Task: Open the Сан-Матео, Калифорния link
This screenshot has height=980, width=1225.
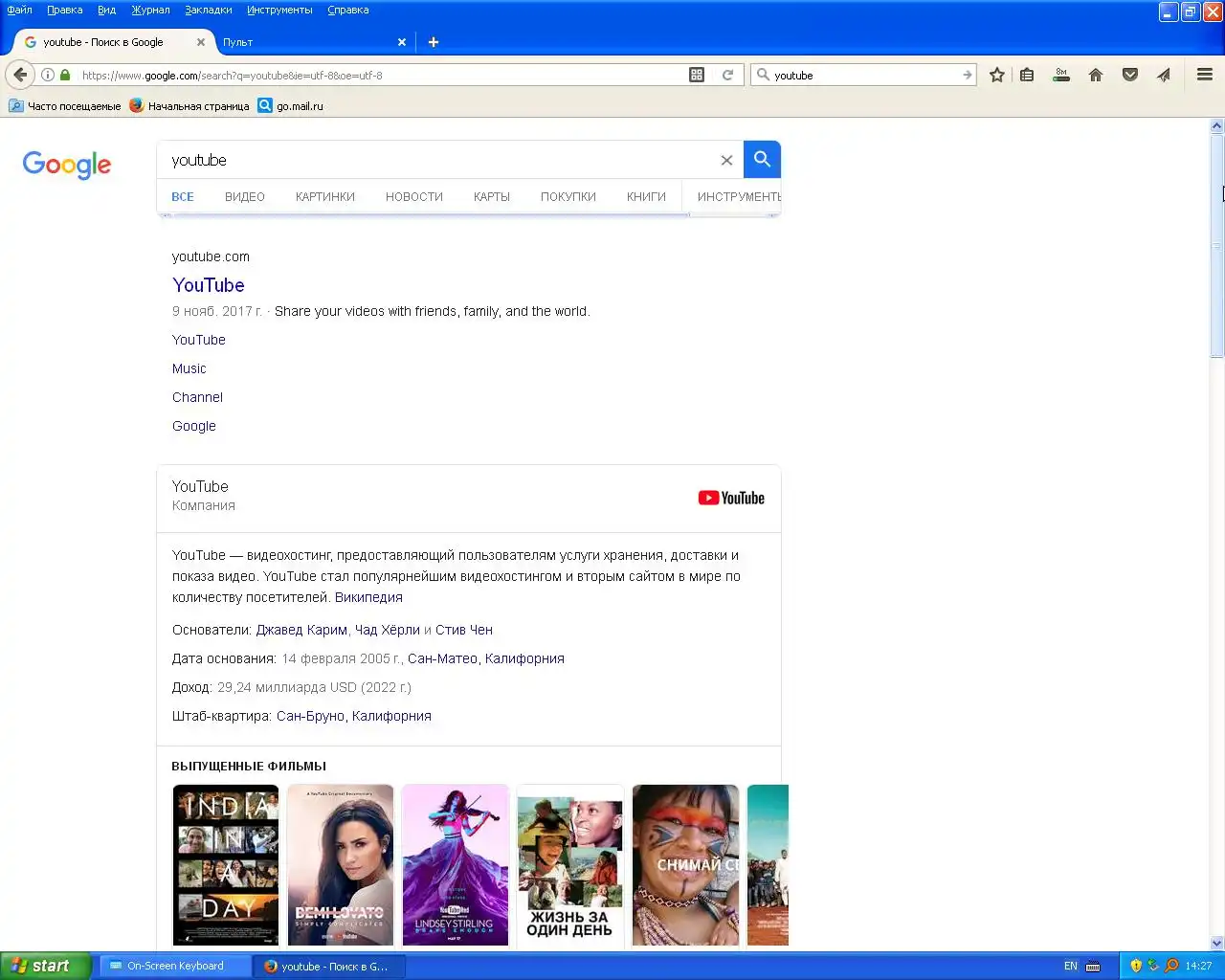Action: [486, 658]
